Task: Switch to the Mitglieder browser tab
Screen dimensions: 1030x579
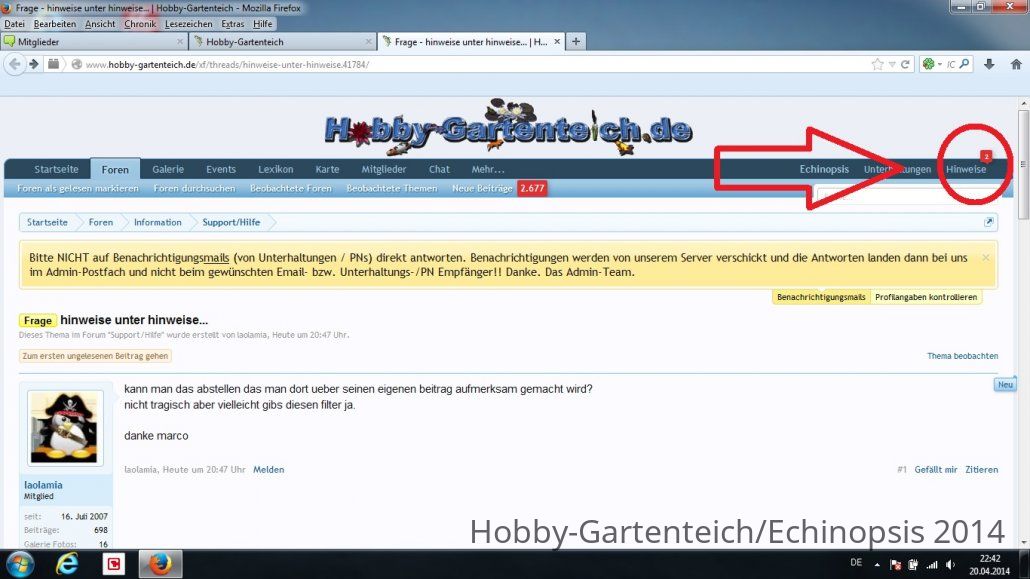Action: [94, 41]
